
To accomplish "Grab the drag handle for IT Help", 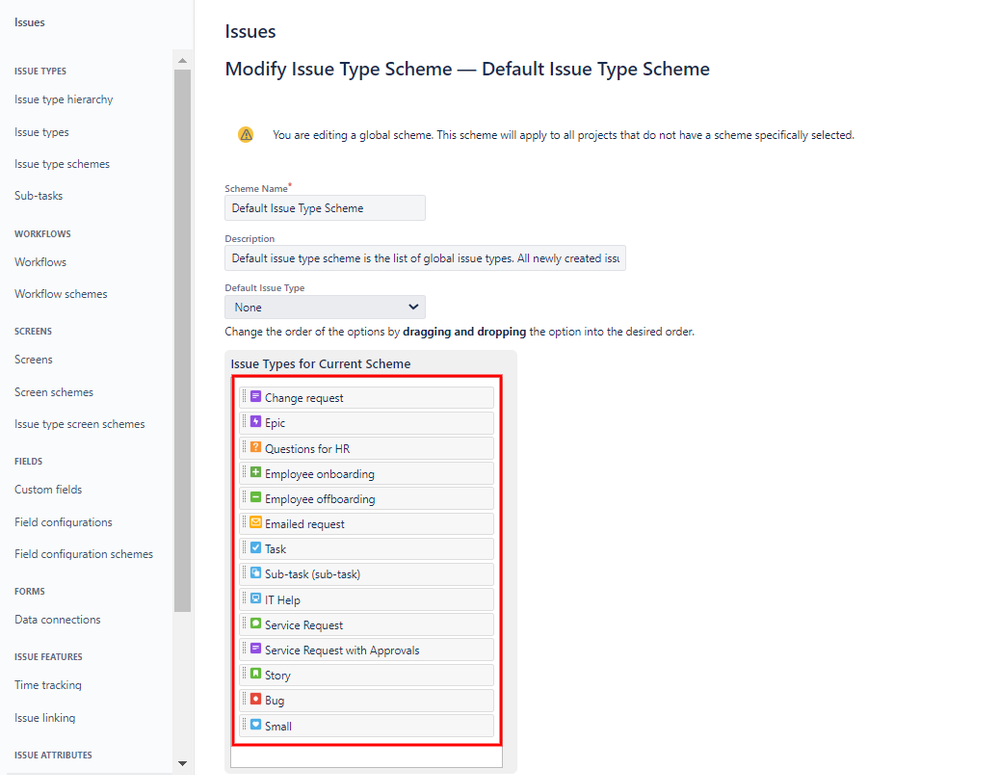I will click(244, 598).
